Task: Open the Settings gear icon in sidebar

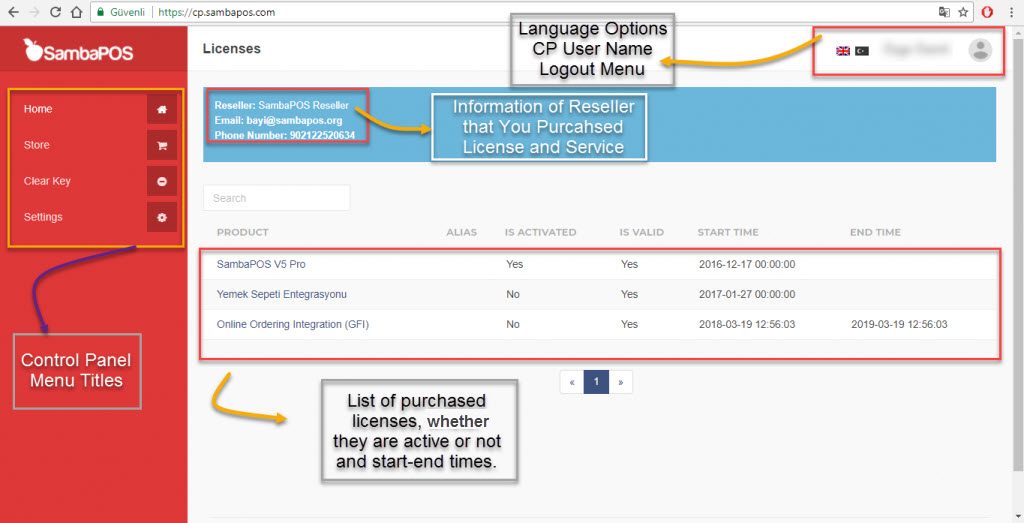Action: tap(162, 217)
